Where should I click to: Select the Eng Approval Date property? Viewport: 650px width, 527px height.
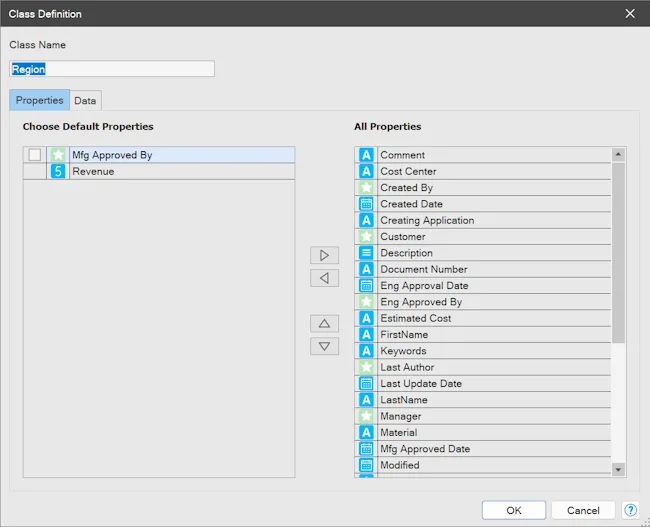(483, 286)
